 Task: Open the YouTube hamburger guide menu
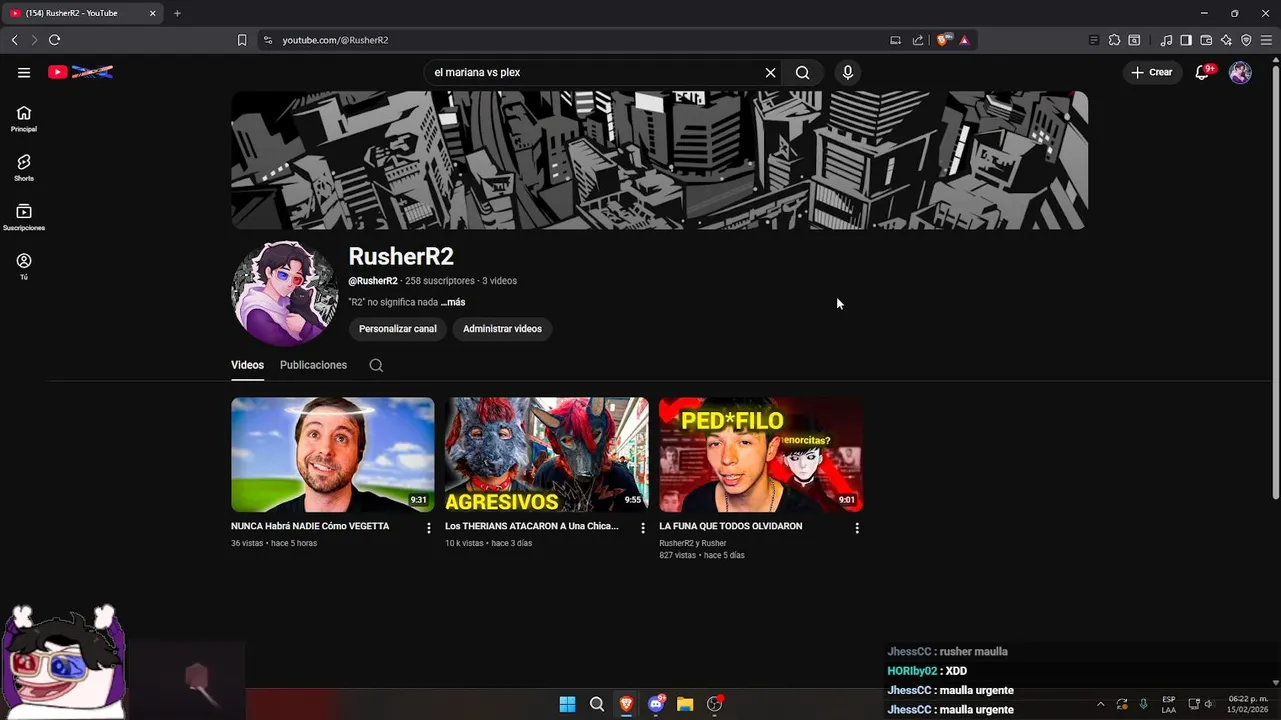tap(24, 72)
